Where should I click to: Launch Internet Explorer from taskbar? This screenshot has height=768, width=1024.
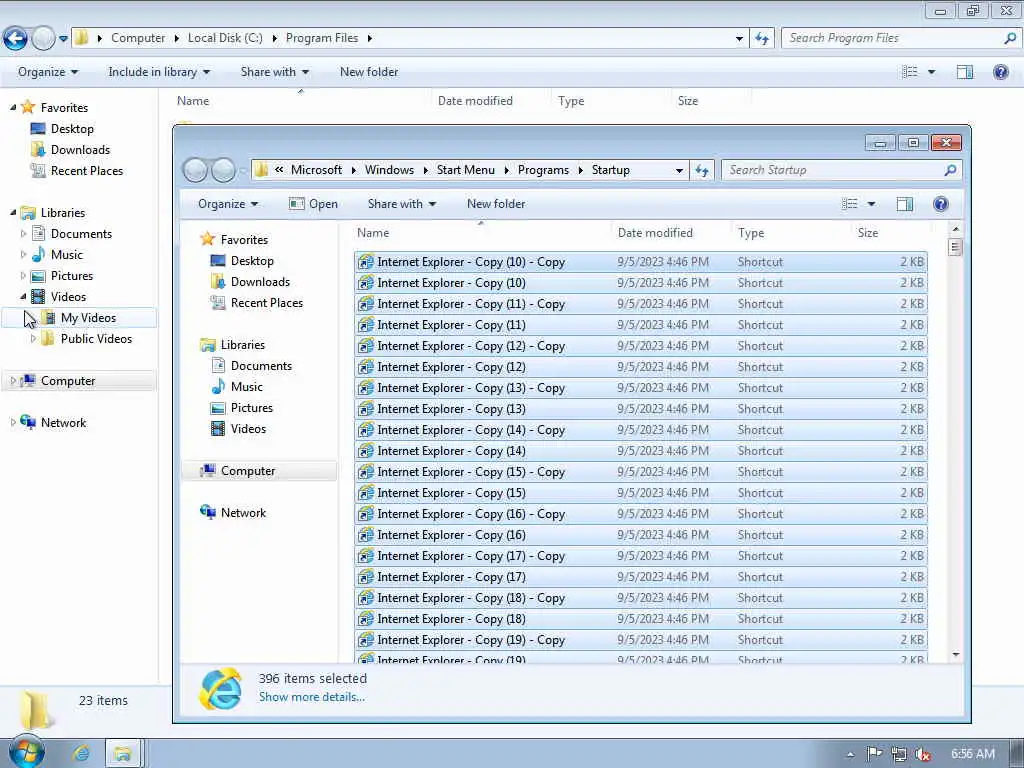pos(81,753)
